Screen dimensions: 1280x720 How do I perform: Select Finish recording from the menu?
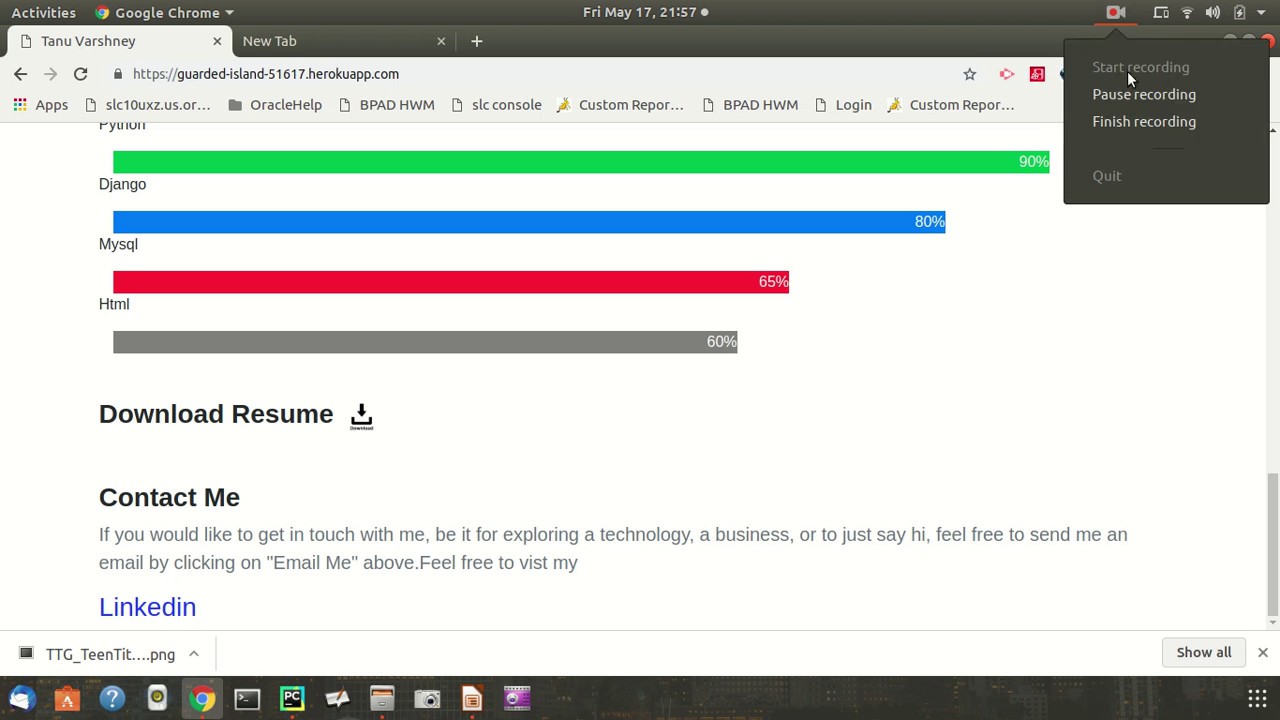point(1144,121)
